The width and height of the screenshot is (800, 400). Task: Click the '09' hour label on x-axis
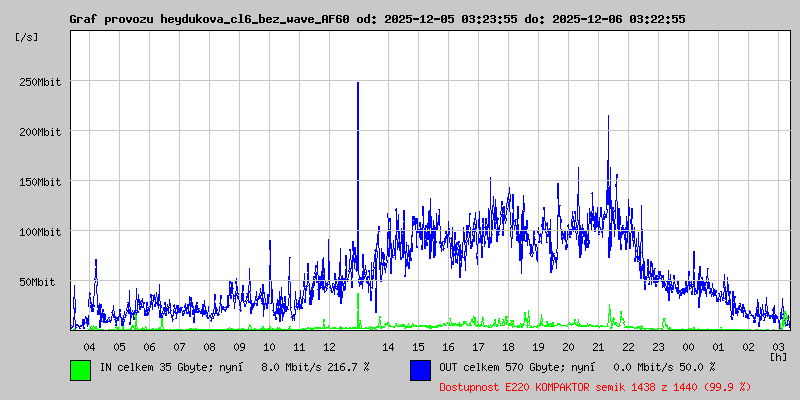coord(239,347)
